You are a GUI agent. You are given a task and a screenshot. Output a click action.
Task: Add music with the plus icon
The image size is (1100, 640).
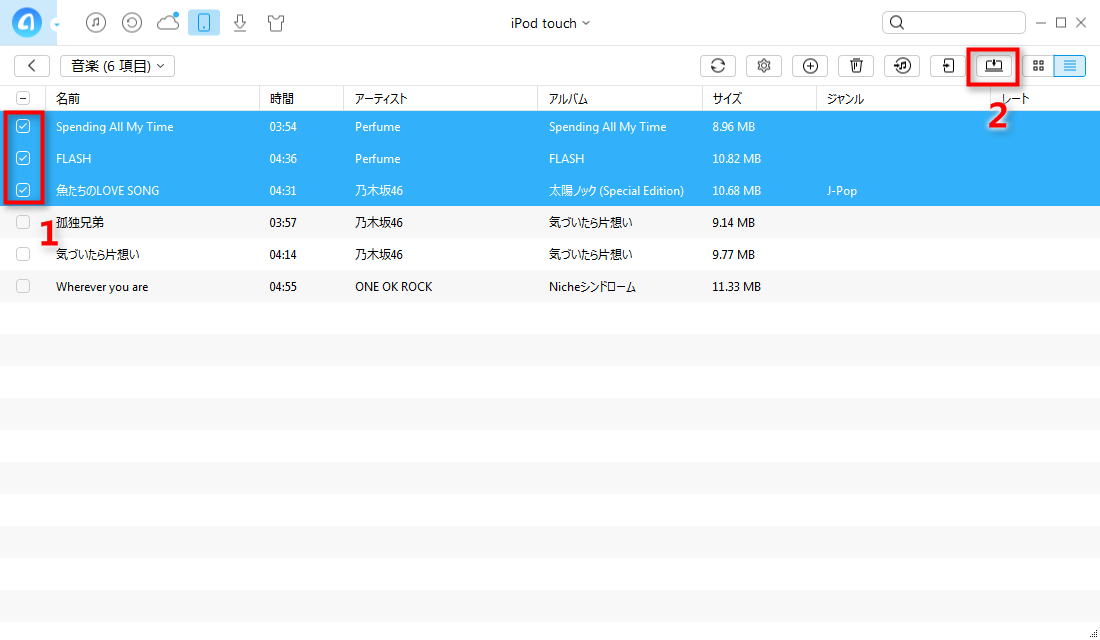coord(810,66)
